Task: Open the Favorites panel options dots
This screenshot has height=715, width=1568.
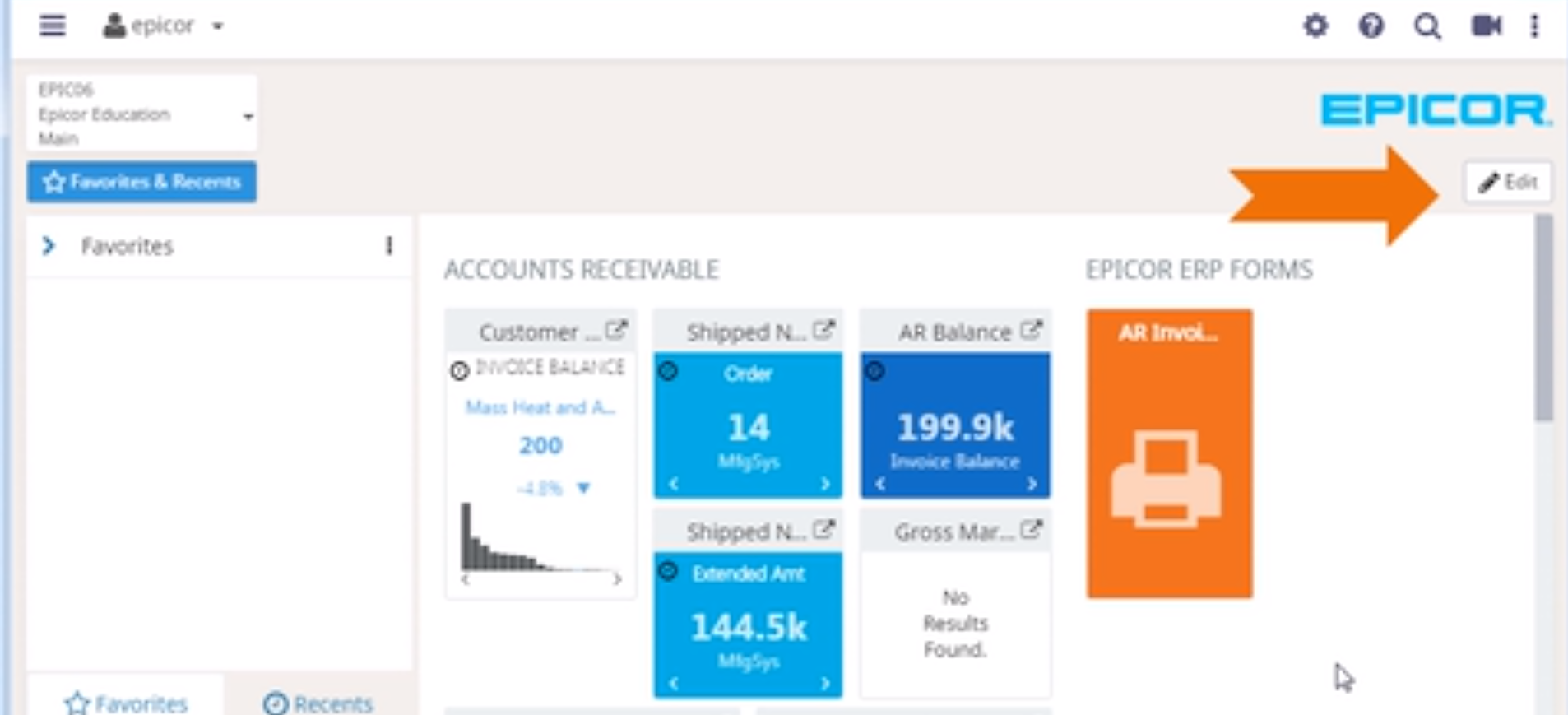Action: tap(388, 245)
